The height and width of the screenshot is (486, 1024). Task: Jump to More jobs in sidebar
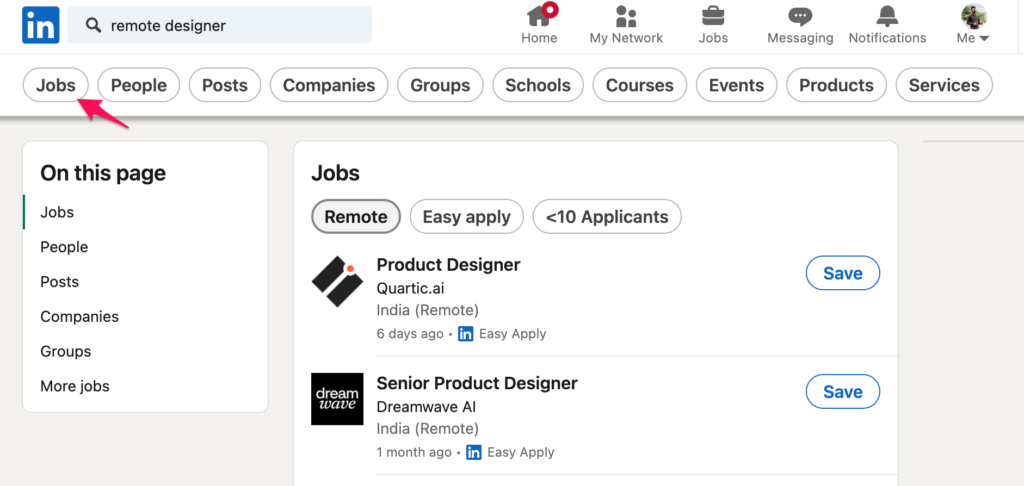click(x=75, y=386)
